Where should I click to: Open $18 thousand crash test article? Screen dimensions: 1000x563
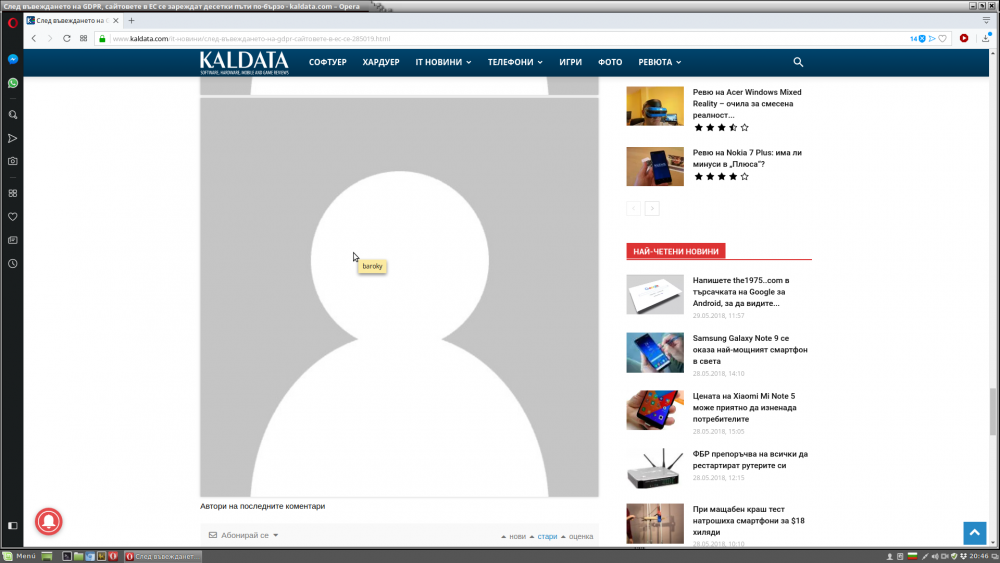(x=749, y=520)
